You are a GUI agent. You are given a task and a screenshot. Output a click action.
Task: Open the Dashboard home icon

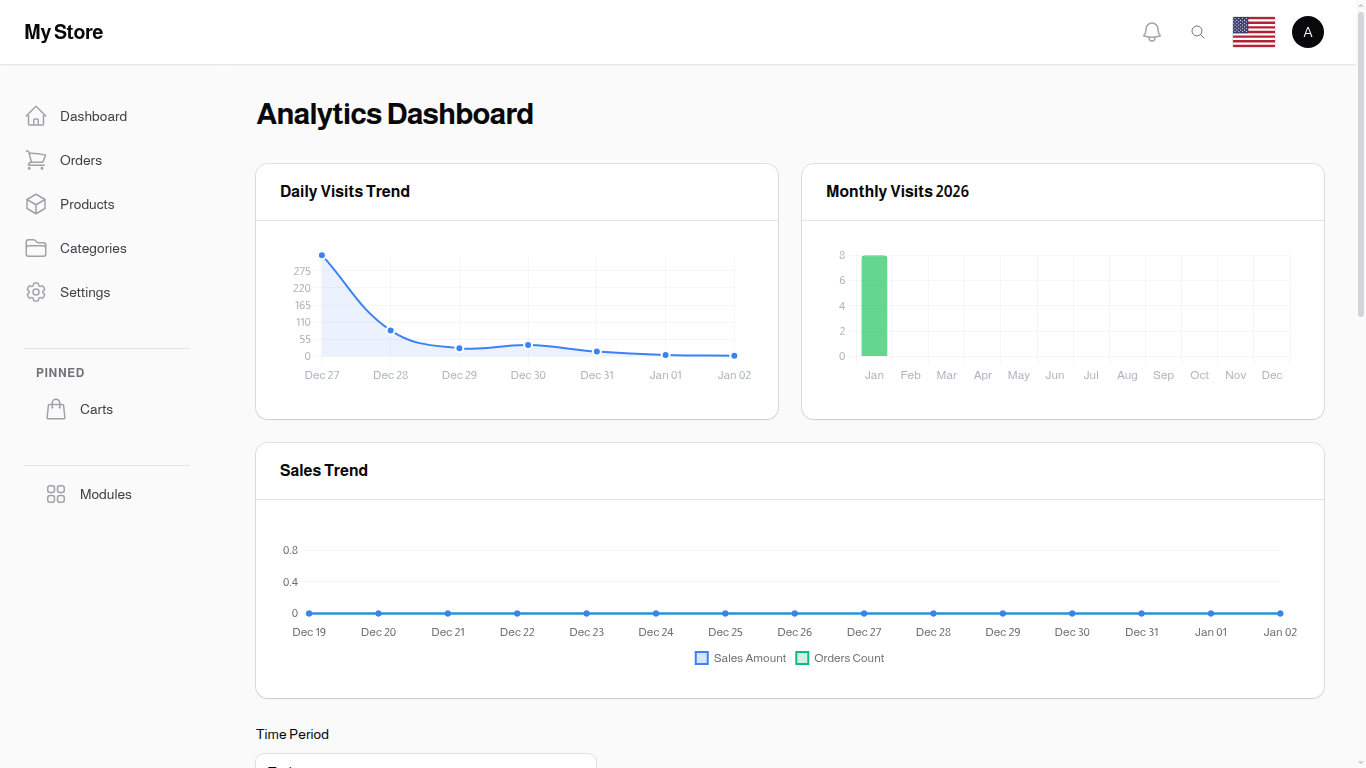pyautogui.click(x=36, y=116)
